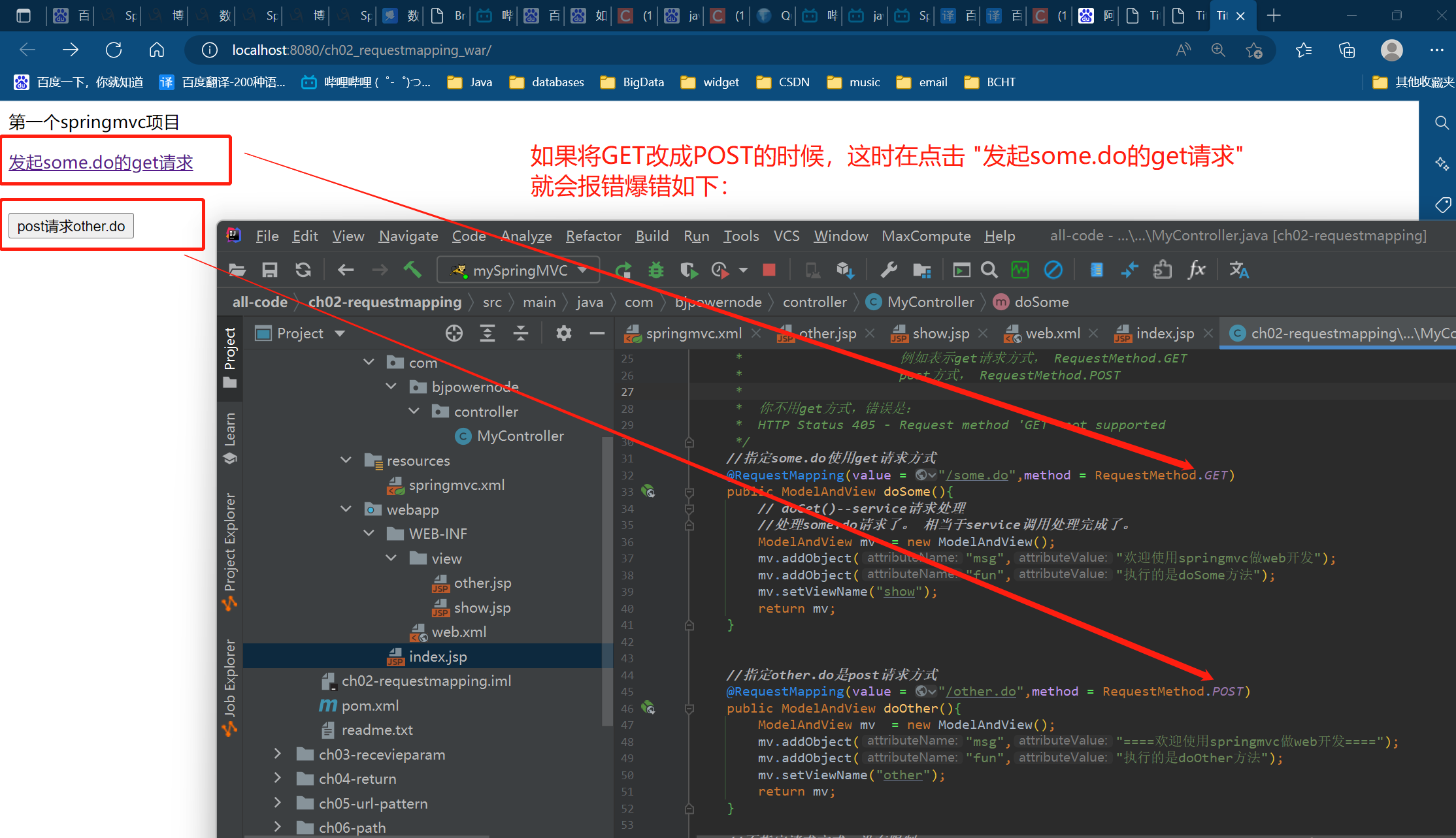Open the wrench Settings icon
Image resolution: width=1456 pixels, height=838 pixels.
click(889, 270)
